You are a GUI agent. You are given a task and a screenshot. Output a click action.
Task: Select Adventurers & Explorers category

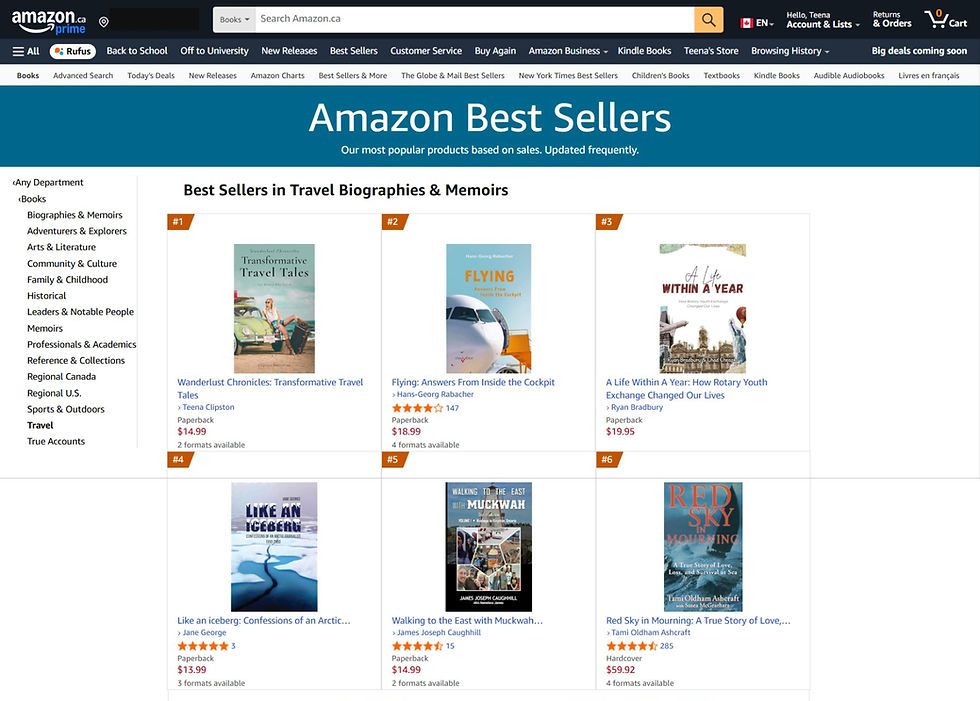click(x=77, y=231)
